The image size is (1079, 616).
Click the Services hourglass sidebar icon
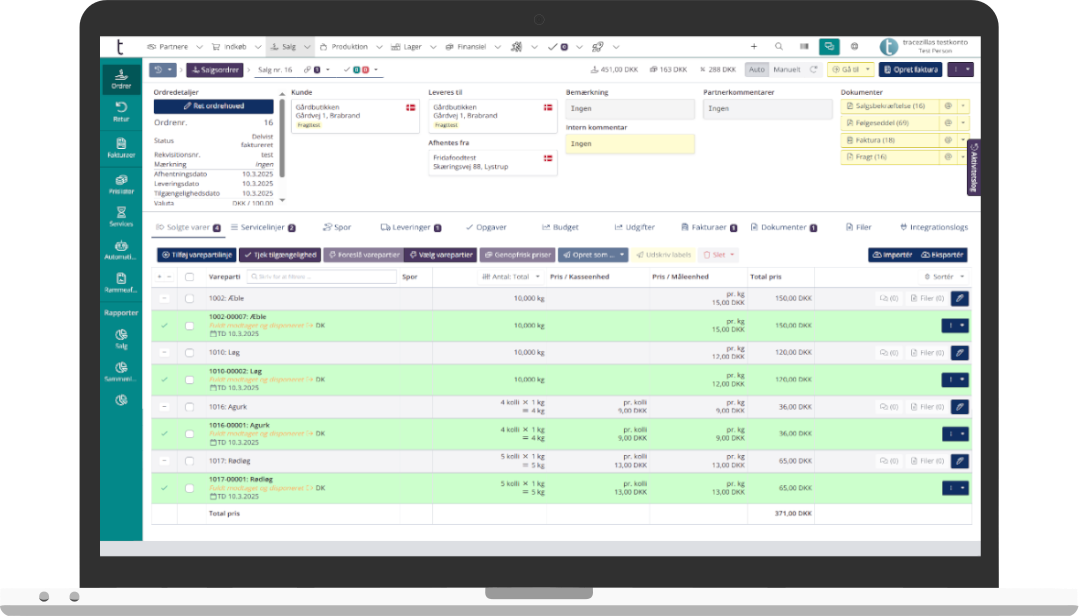tap(121, 216)
